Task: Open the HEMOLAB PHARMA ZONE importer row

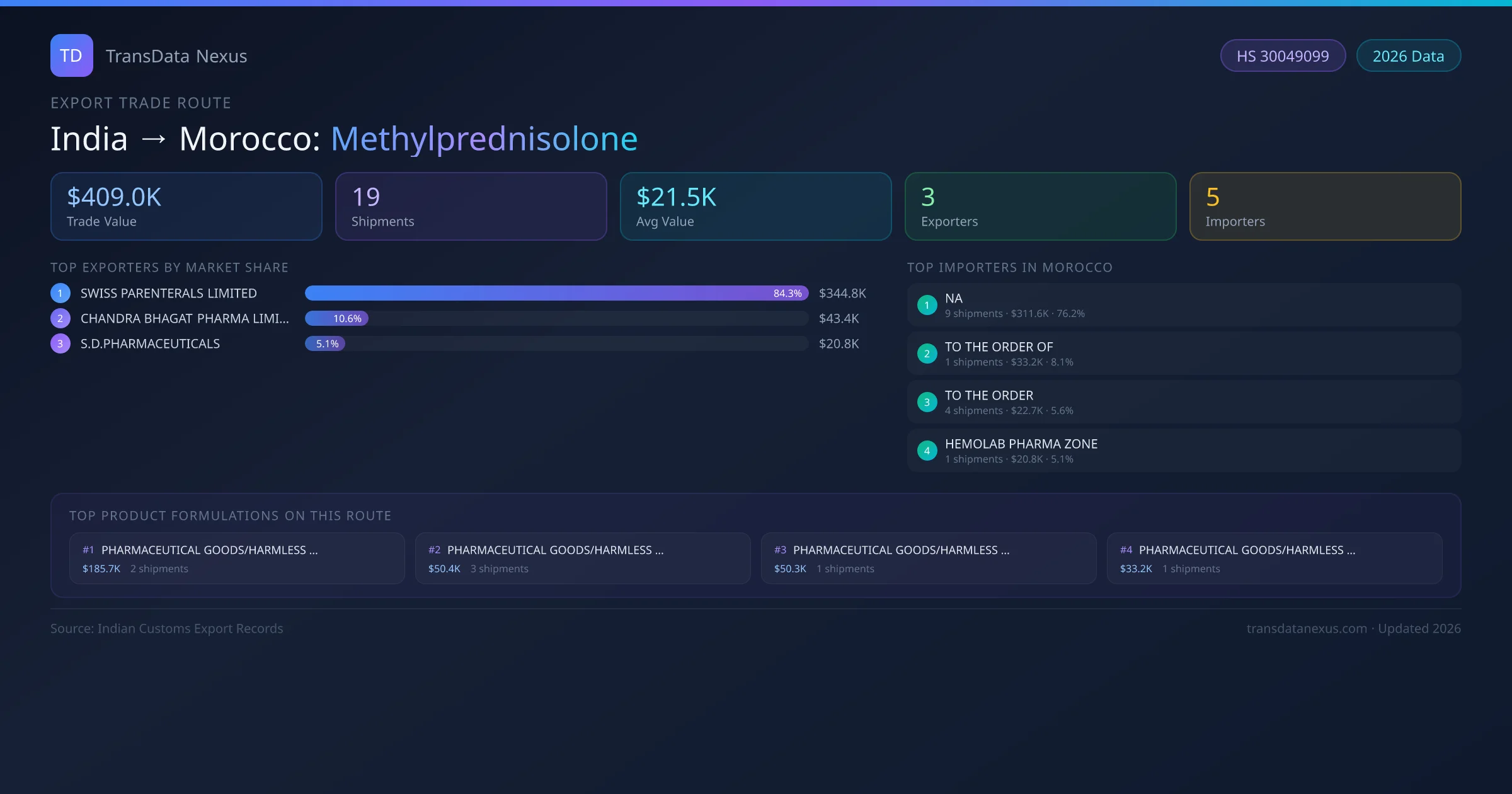Action: point(1184,451)
